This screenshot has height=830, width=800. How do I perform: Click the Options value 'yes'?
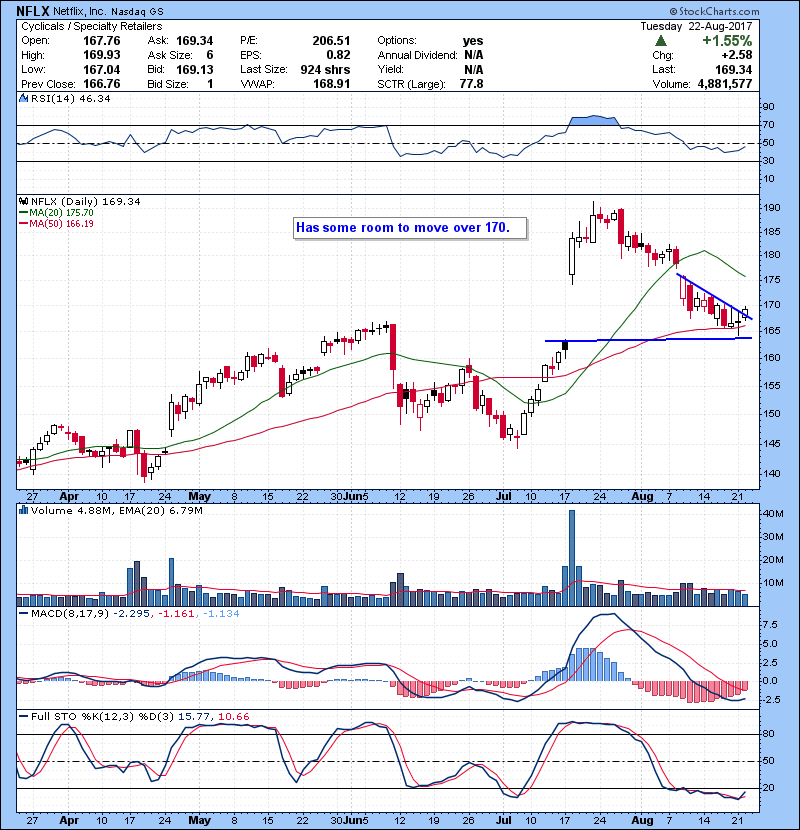[473, 41]
